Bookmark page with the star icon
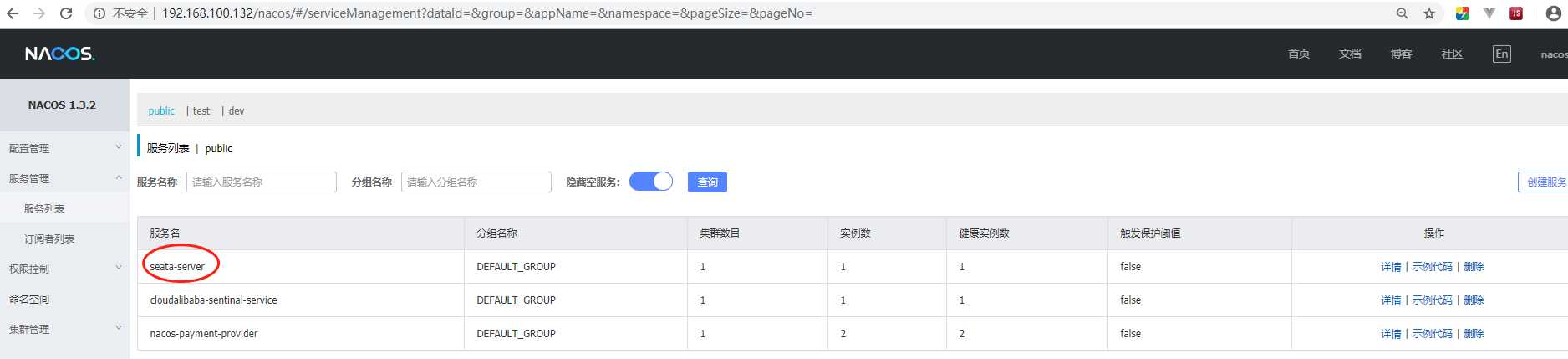The width and height of the screenshot is (1568, 359). click(x=1429, y=13)
